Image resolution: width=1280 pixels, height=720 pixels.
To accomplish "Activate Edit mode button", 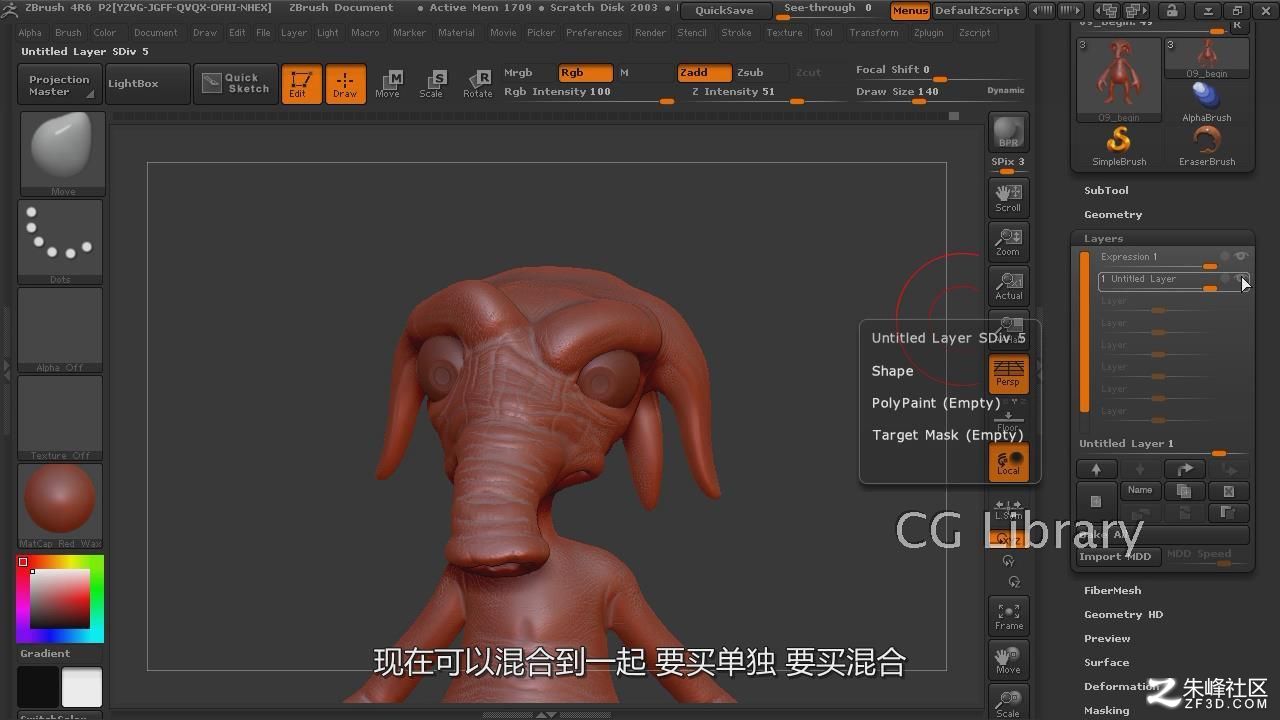I will click(x=301, y=84).
